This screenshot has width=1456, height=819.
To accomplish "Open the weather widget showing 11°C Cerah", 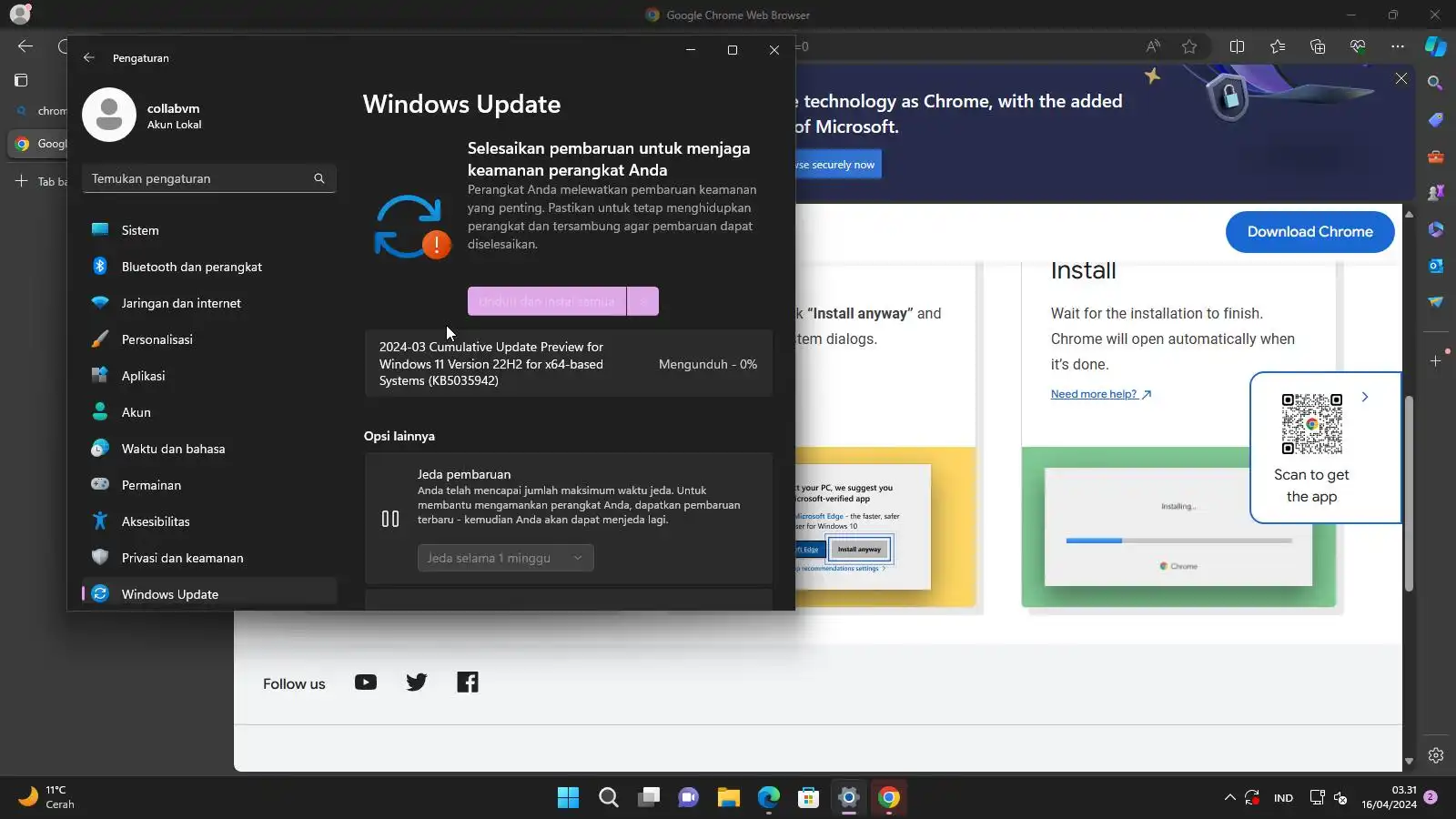I will (47, 797).
